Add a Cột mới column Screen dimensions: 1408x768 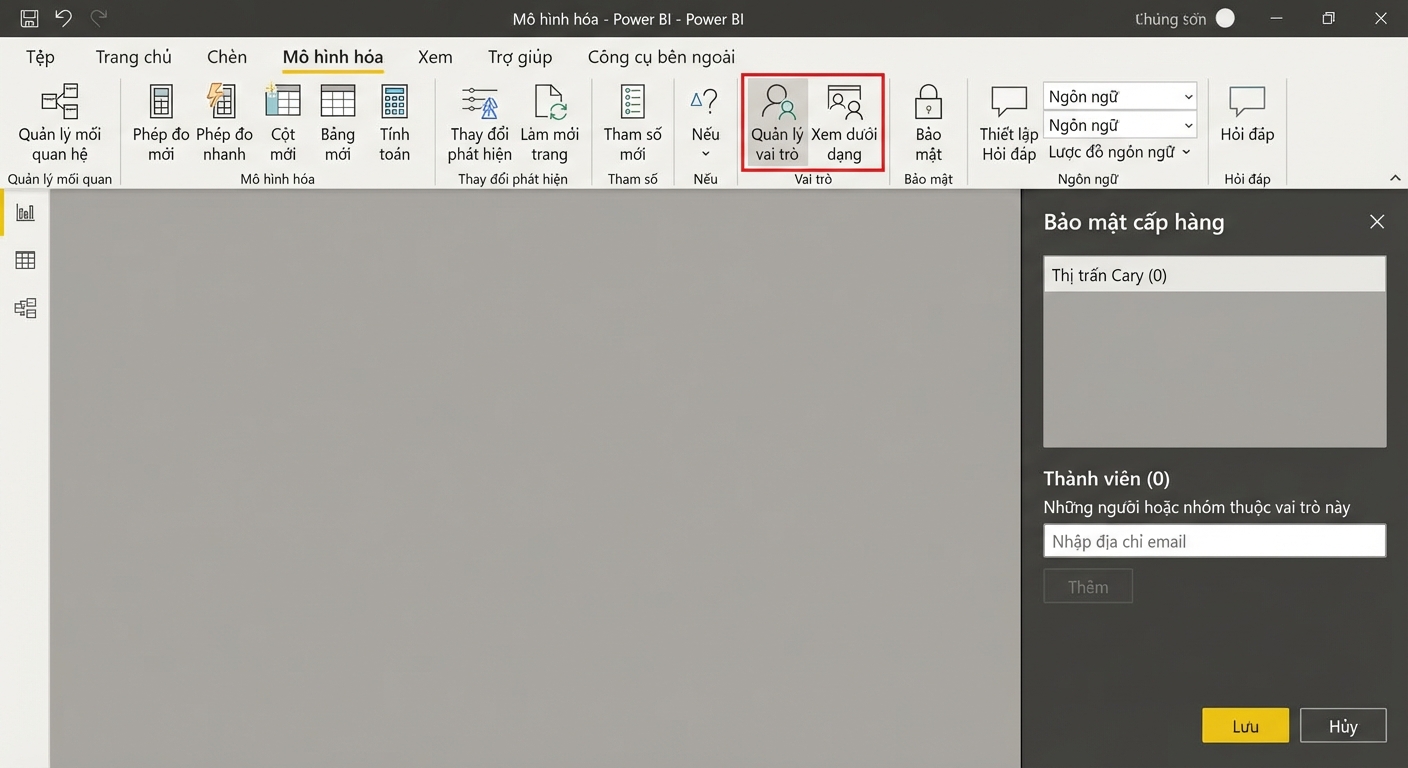coord(283,124)
